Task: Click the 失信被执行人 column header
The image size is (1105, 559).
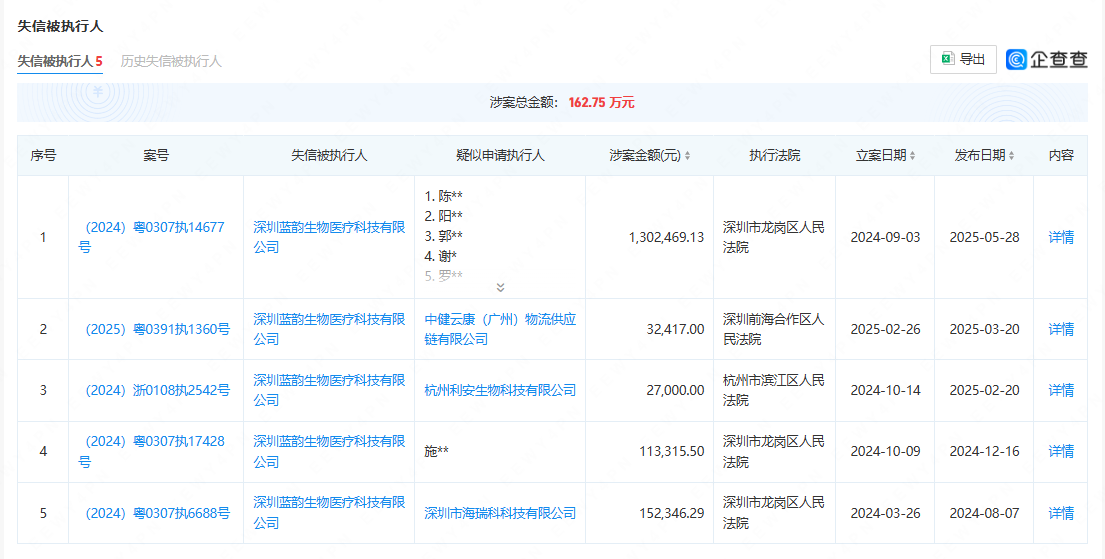Action: point(329,156)
